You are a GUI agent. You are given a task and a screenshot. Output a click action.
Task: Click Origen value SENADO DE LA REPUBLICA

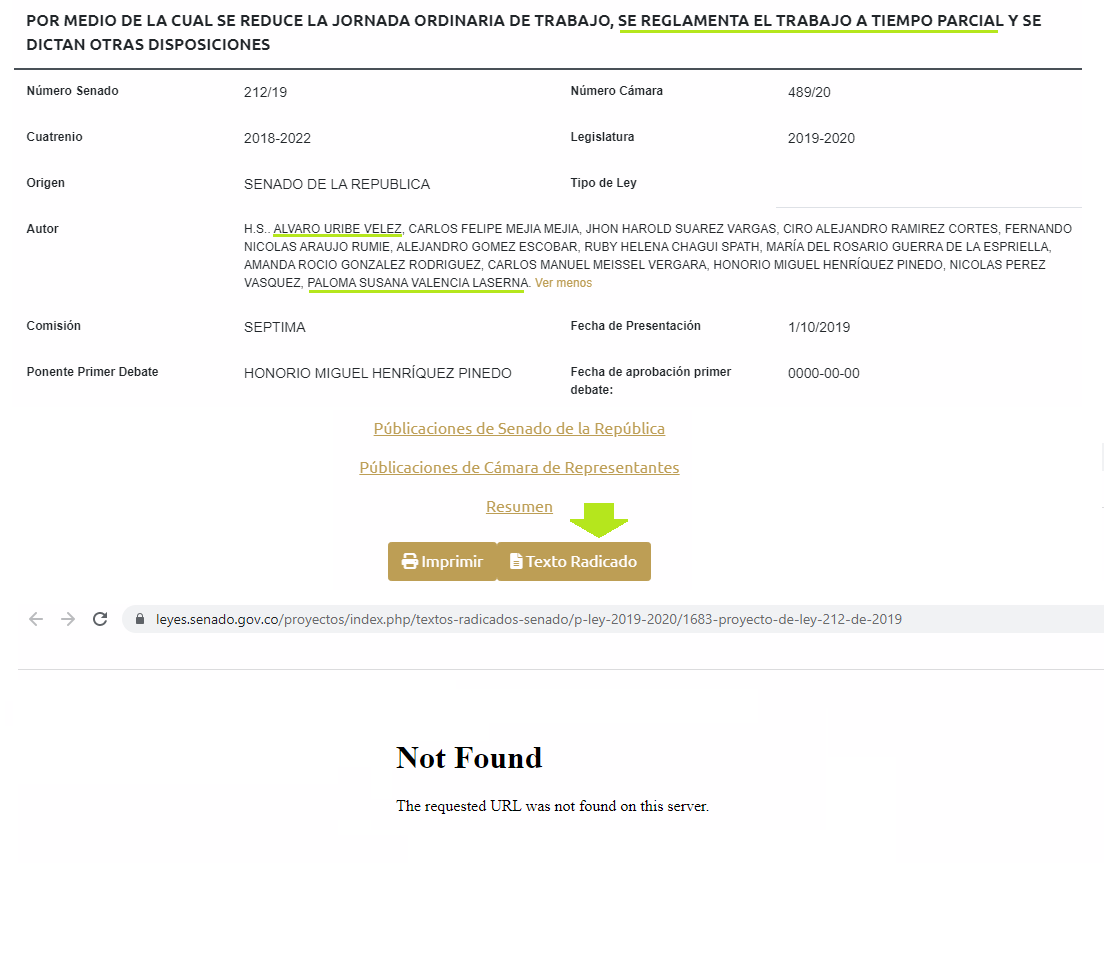tap(337, 185)
